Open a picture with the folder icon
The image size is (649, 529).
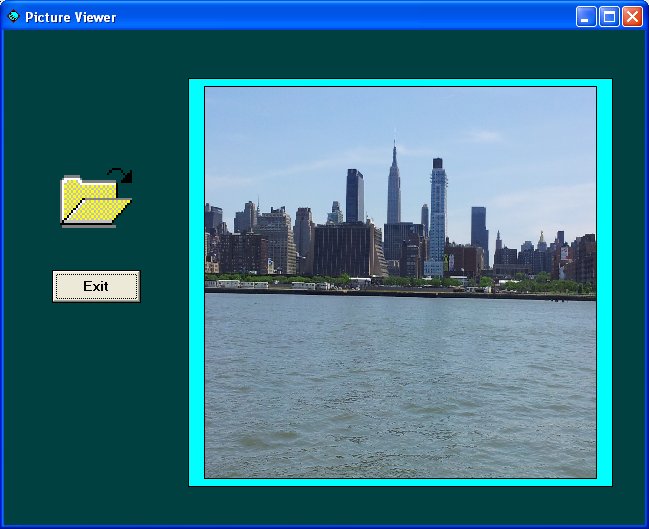pos(96,197)
